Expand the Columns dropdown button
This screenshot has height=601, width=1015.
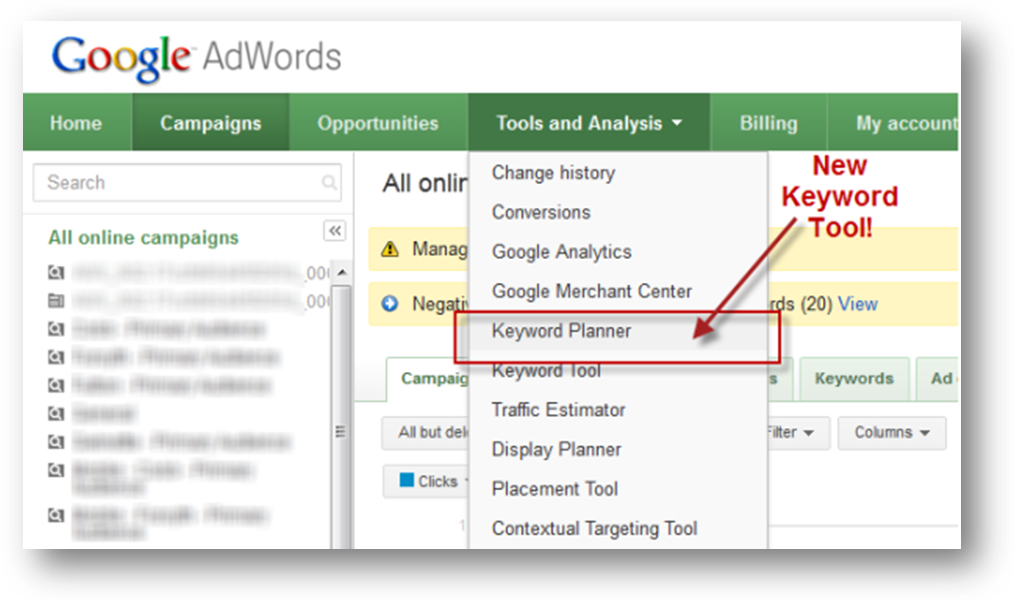[891, 432]
